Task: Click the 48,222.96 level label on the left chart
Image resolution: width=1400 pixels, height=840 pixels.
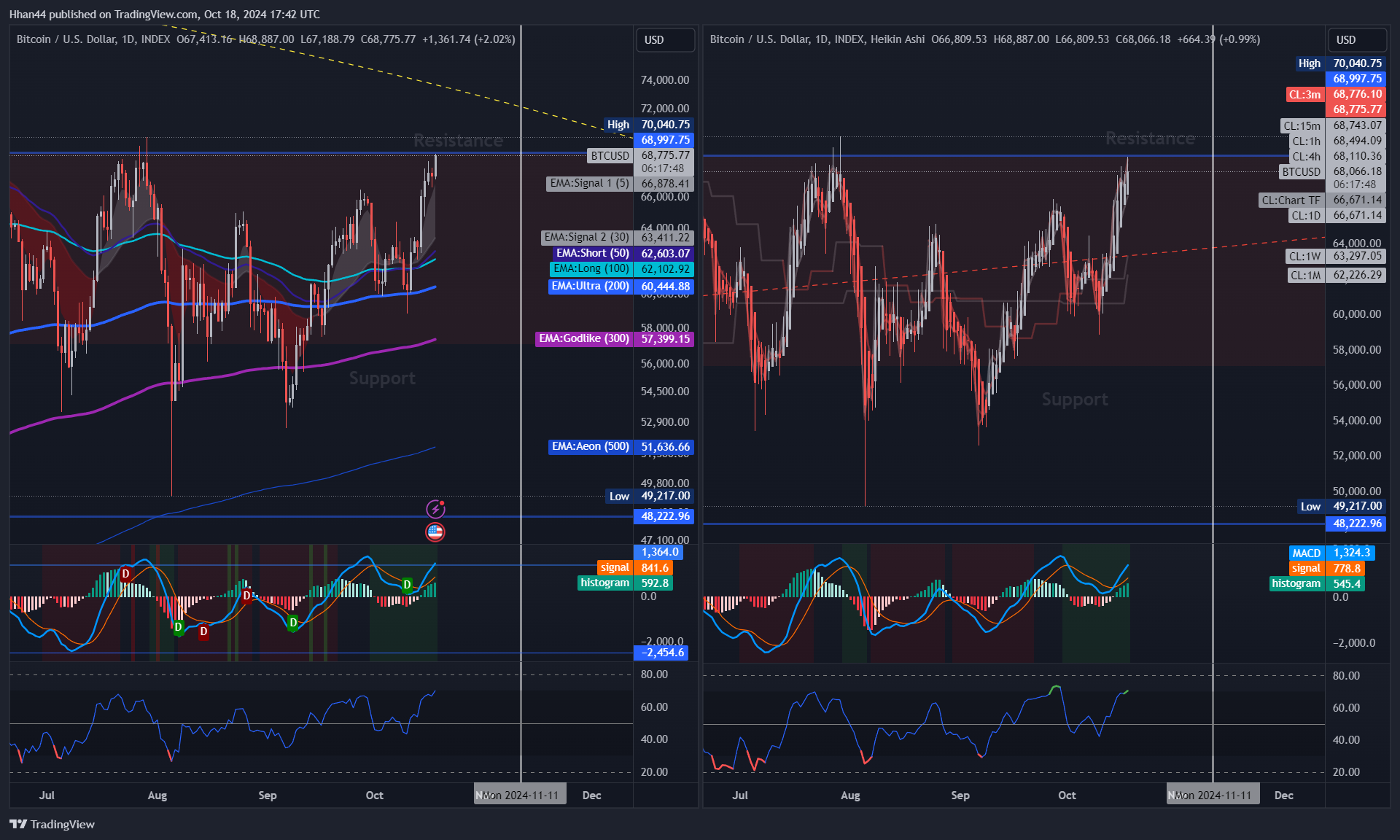Action: click(x=664, y=516)
